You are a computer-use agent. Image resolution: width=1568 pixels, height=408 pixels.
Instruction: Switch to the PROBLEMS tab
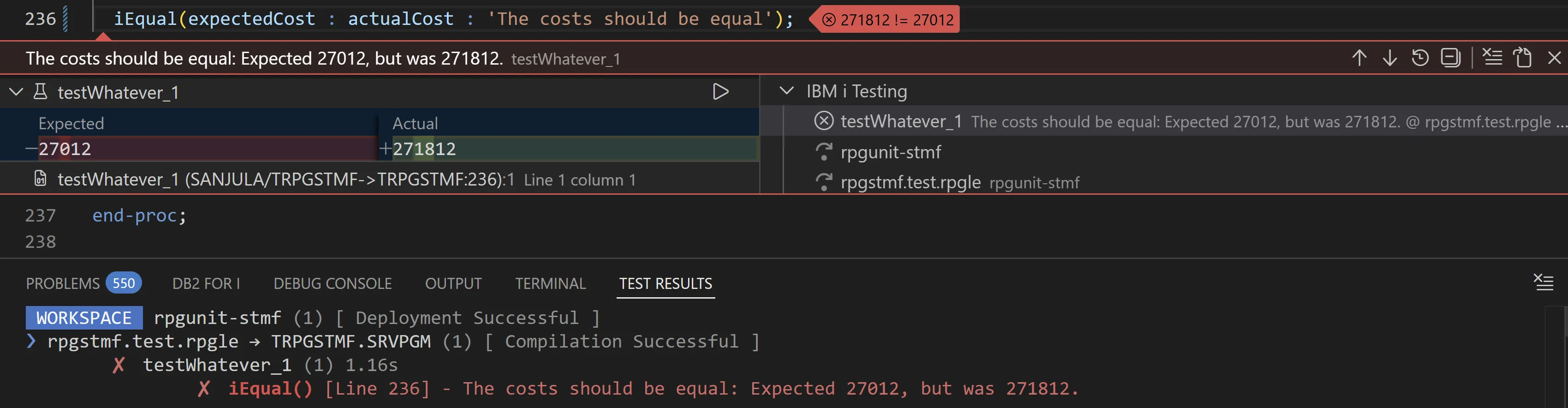point(63,284)
